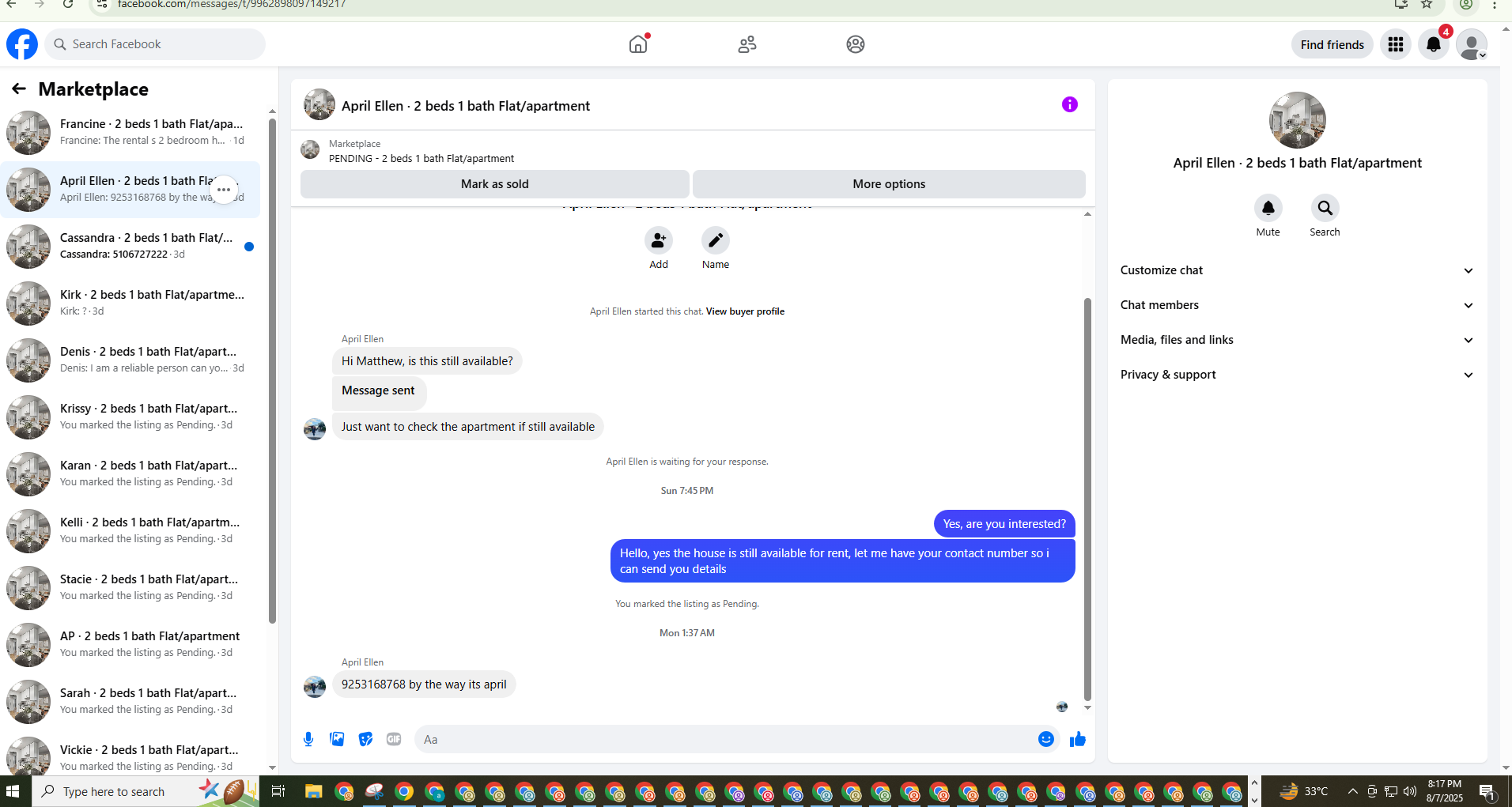Record a voice clip
This screenshot has height=807, width=1512.
[308, 739]
